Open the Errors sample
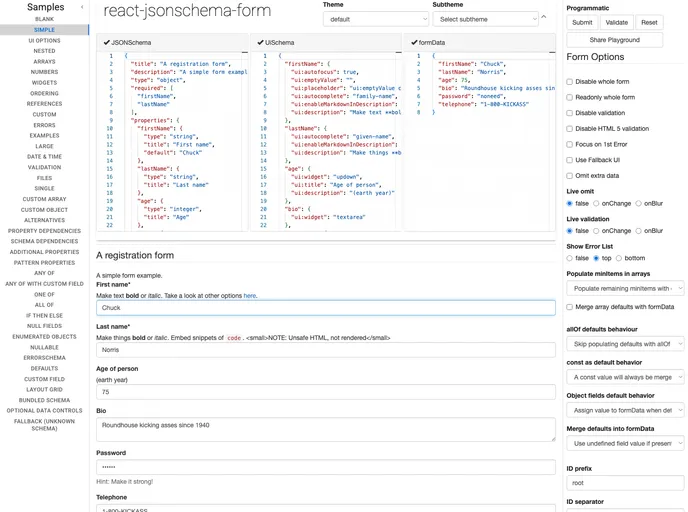 point(44,125)
